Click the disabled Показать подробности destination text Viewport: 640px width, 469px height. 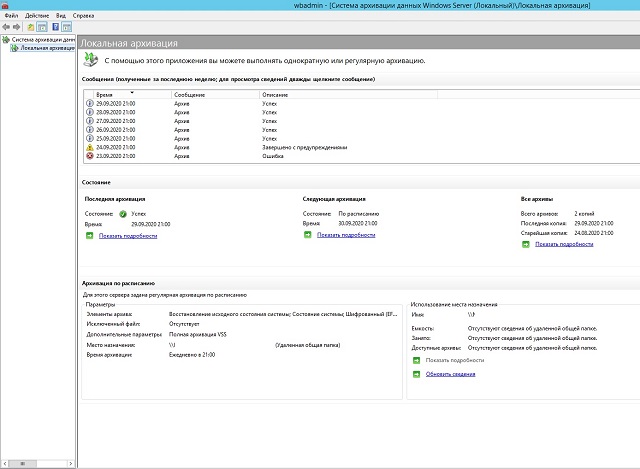[x=455, y=360]
